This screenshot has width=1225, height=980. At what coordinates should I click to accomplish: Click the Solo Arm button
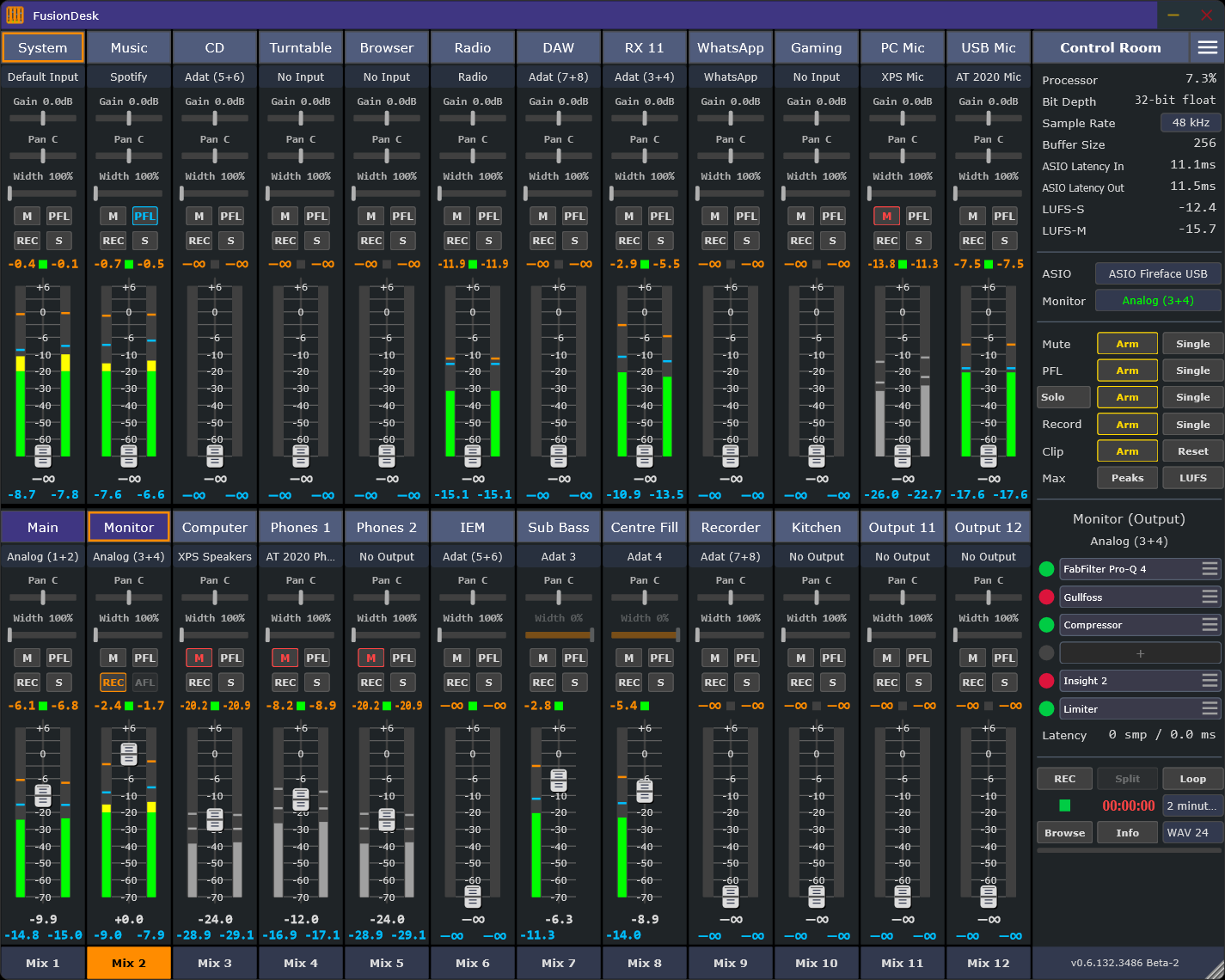point(1127,397)
